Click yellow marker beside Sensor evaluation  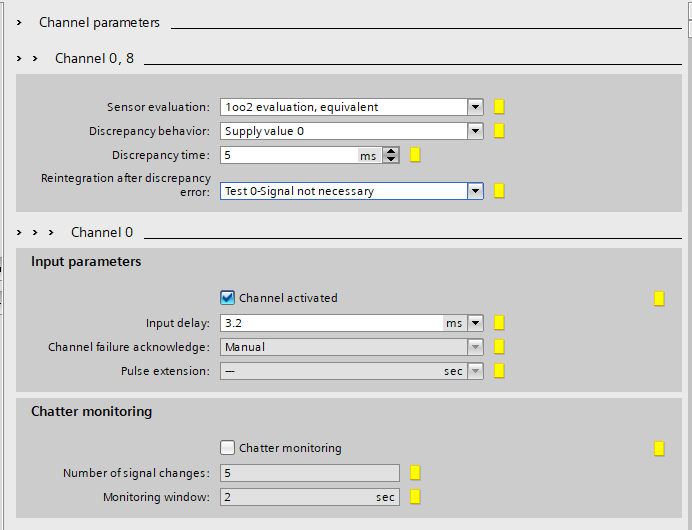[x=499, y=107]
